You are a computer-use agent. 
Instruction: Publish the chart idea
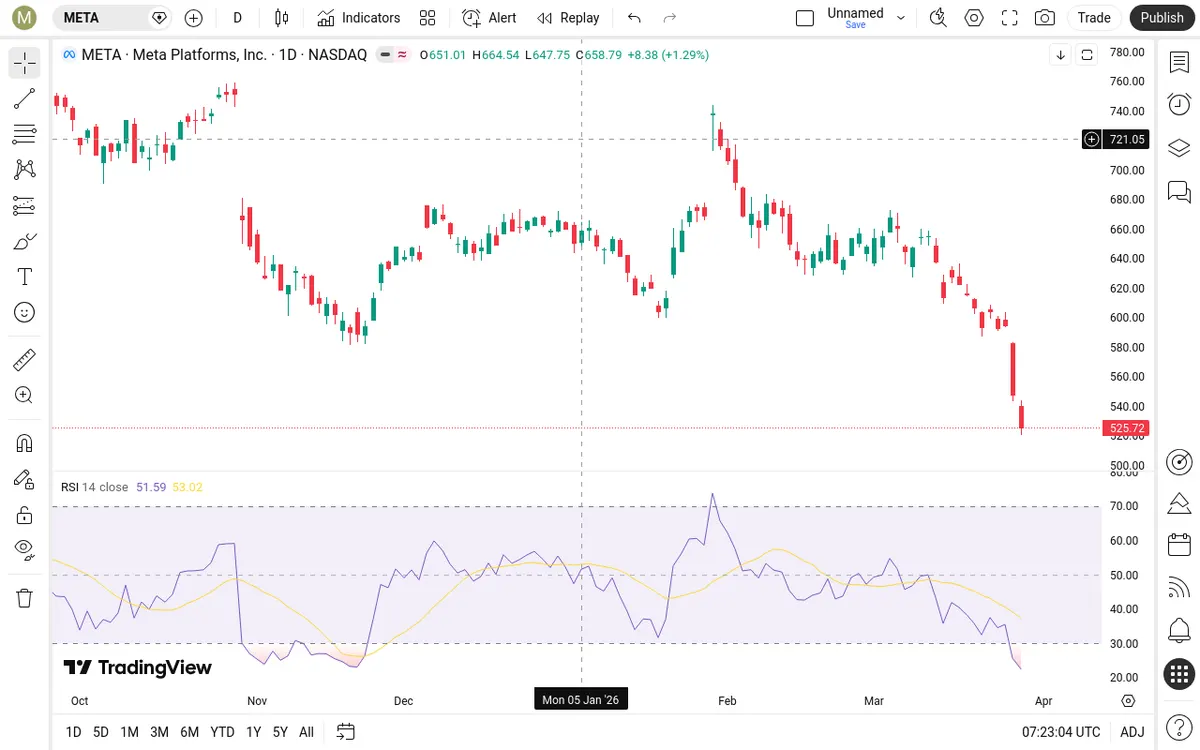pos(1162,17)
